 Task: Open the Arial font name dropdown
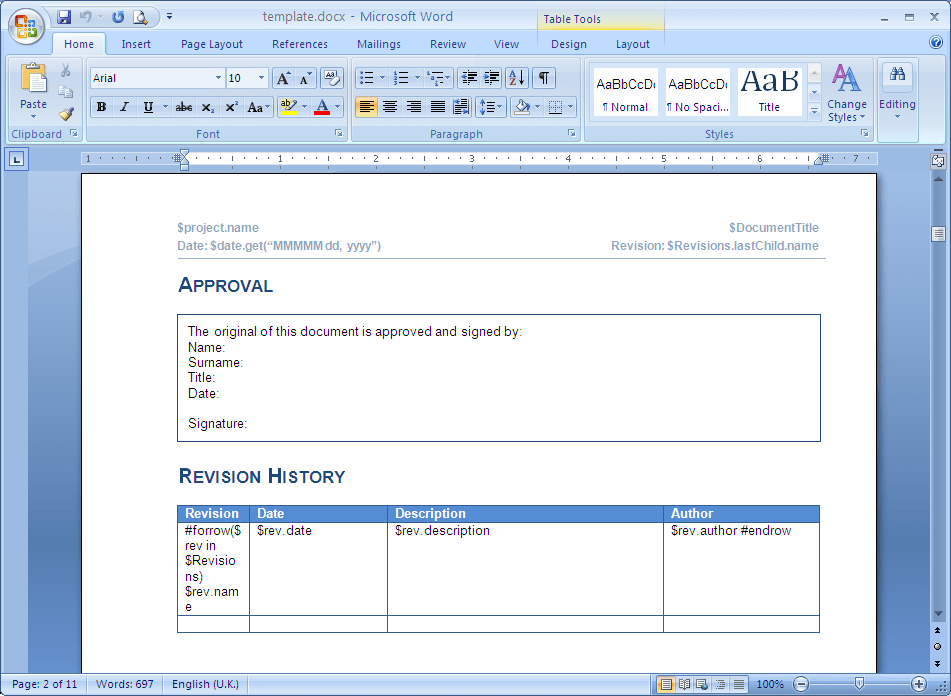click(x=219, y=77)
